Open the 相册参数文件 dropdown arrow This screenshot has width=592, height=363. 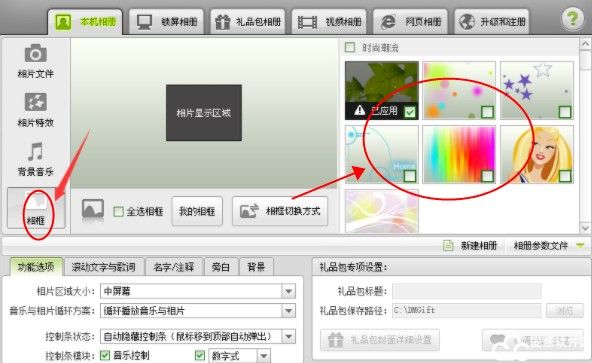(x=580, y=246)
